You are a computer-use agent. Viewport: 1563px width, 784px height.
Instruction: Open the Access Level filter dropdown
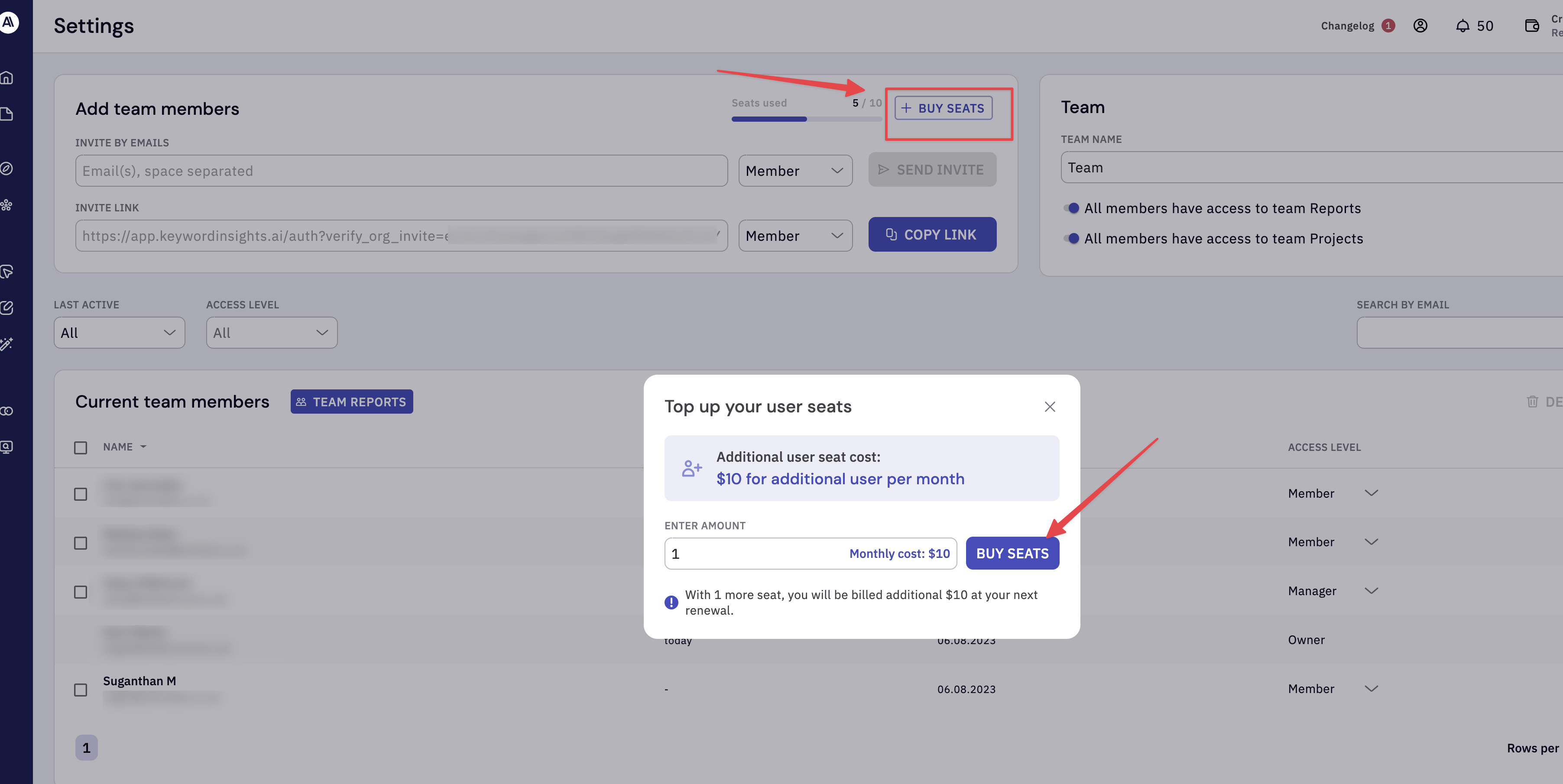tap(271, 333)
